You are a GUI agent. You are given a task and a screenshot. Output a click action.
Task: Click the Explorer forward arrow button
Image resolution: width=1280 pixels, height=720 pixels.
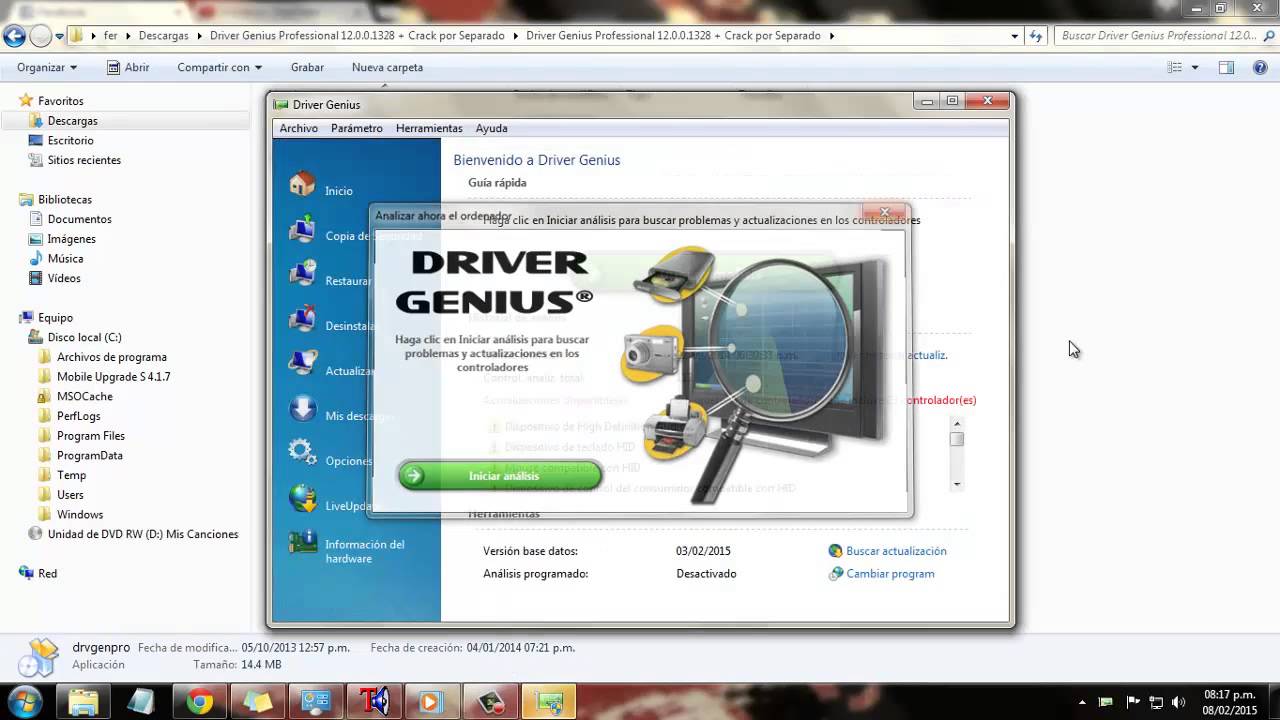[x=40, y=36]
